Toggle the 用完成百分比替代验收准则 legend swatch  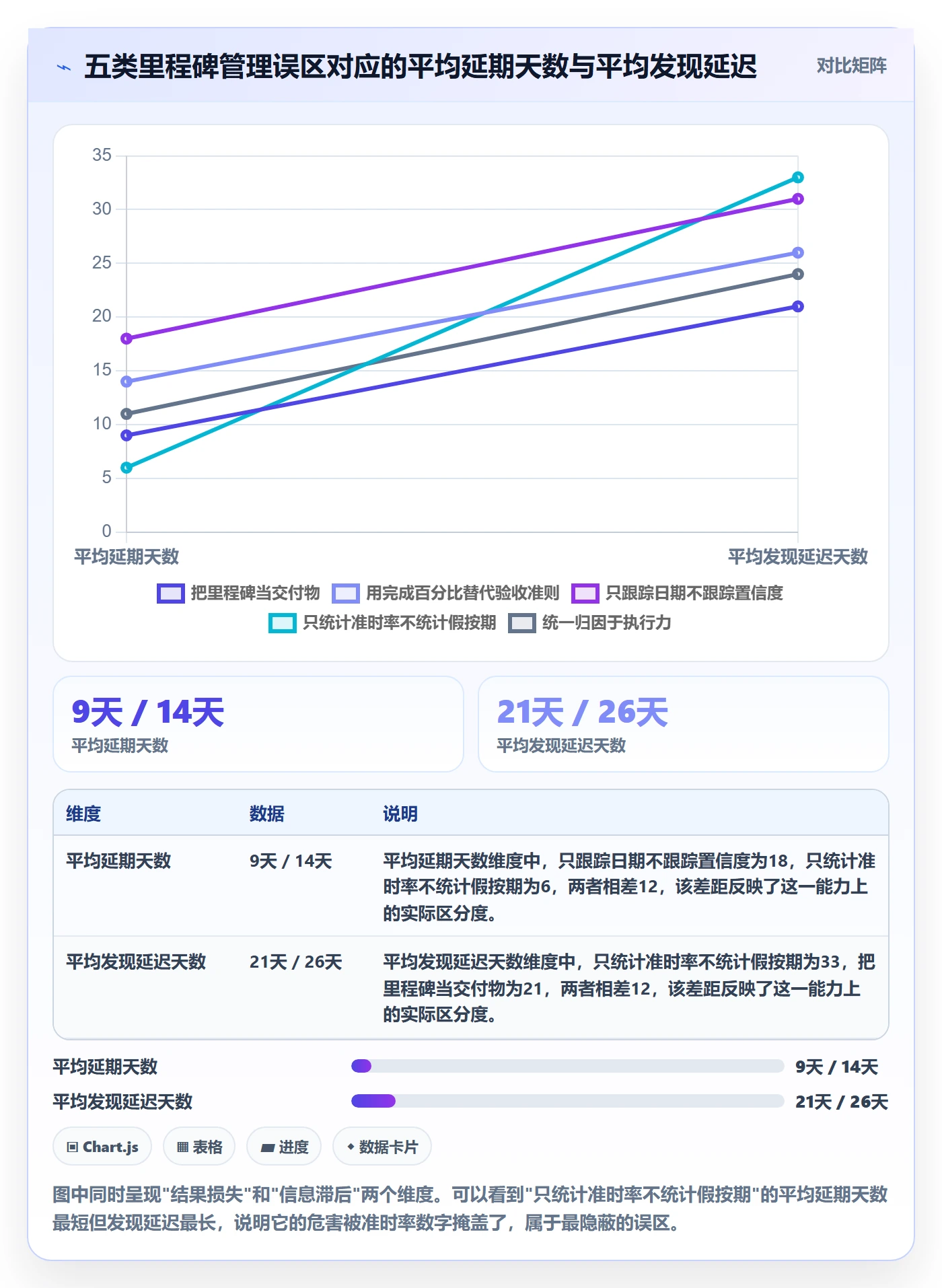click(x=346, y=594)
